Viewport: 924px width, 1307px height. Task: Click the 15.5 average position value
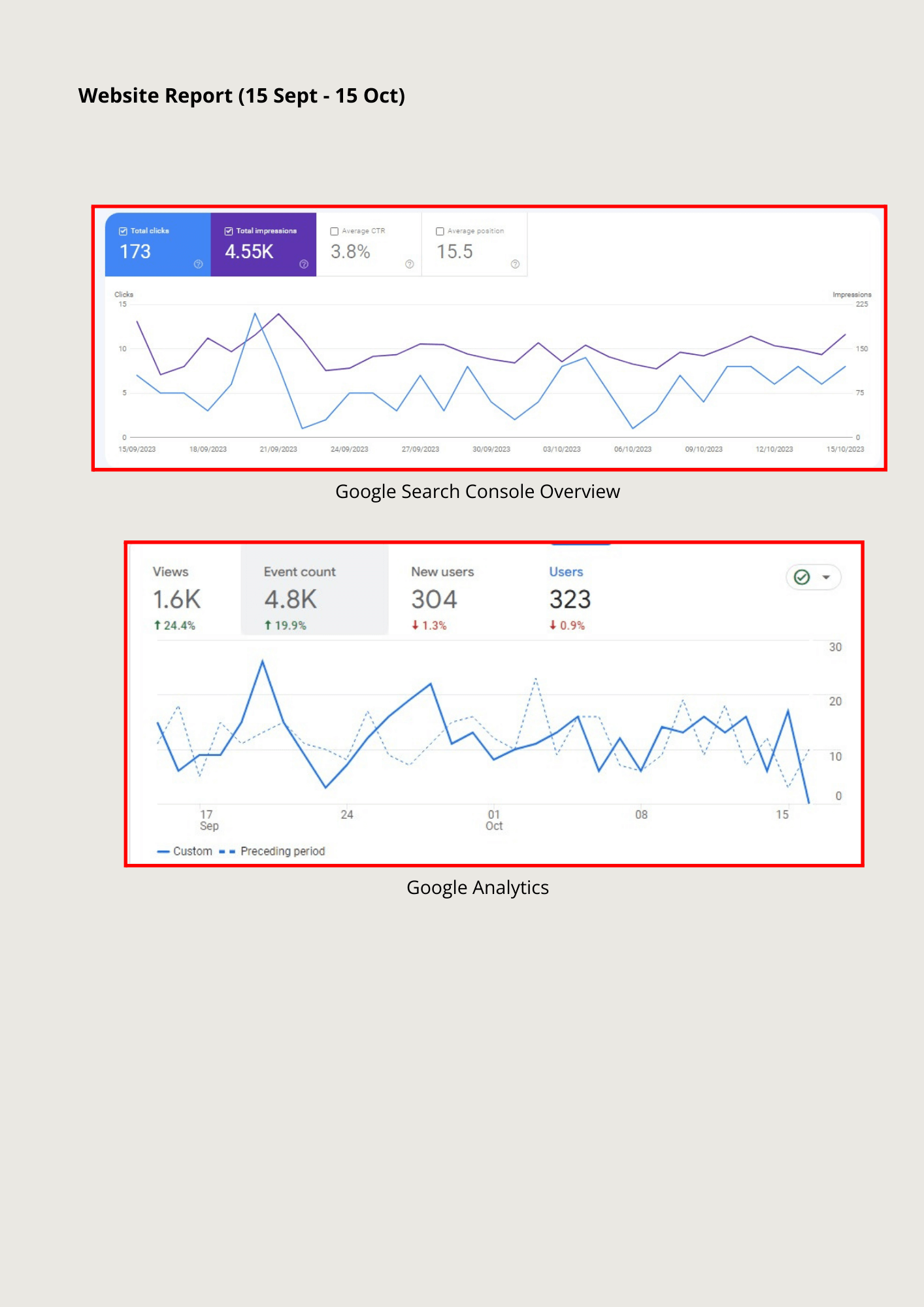(454, 252)
